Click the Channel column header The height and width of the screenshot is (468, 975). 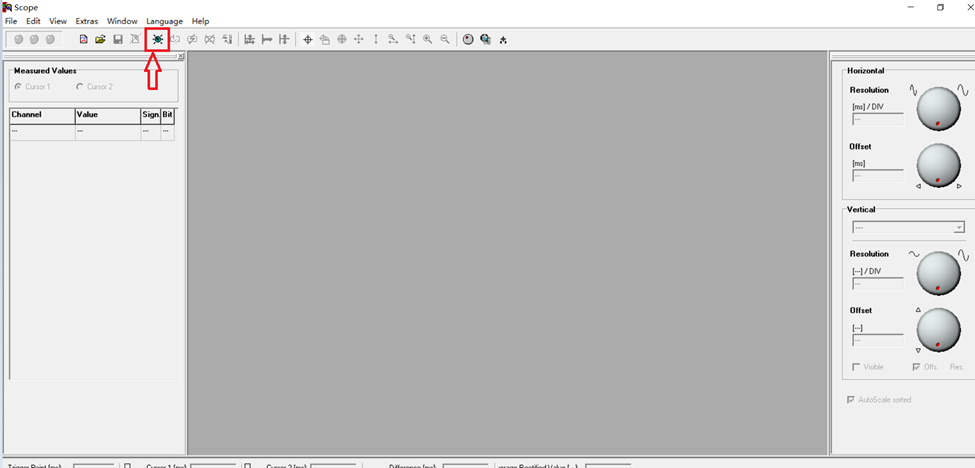pos(42,116)
